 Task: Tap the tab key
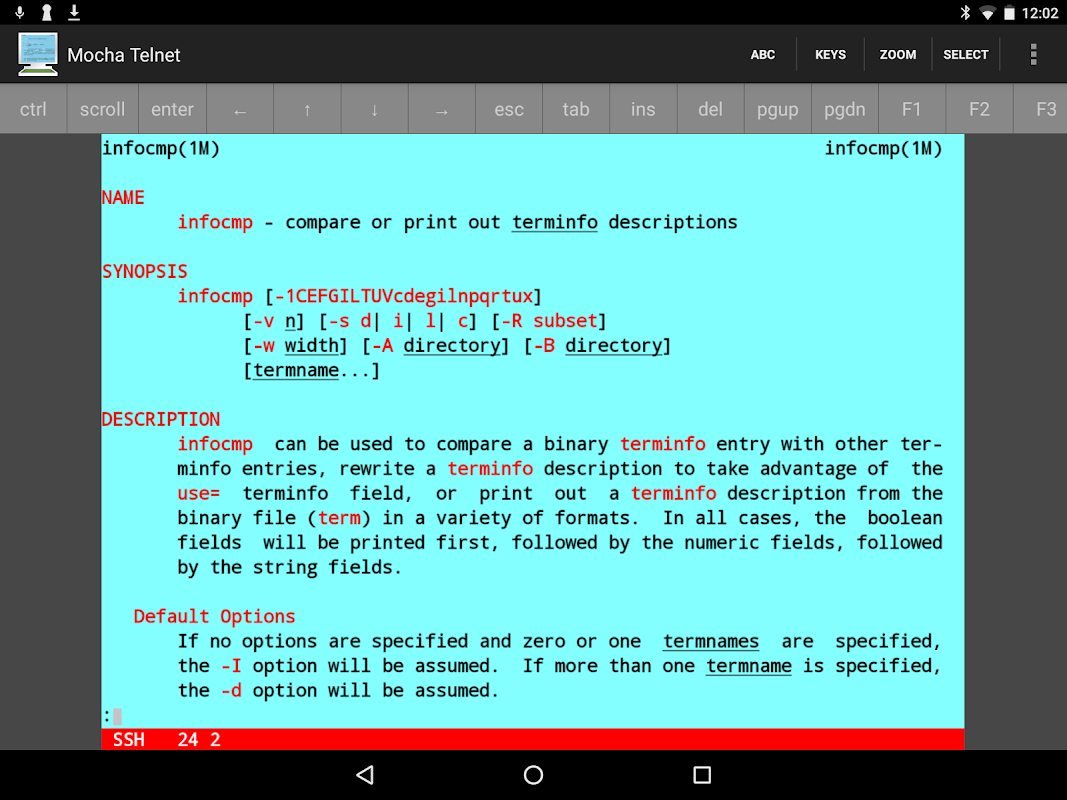coord(576,110)
